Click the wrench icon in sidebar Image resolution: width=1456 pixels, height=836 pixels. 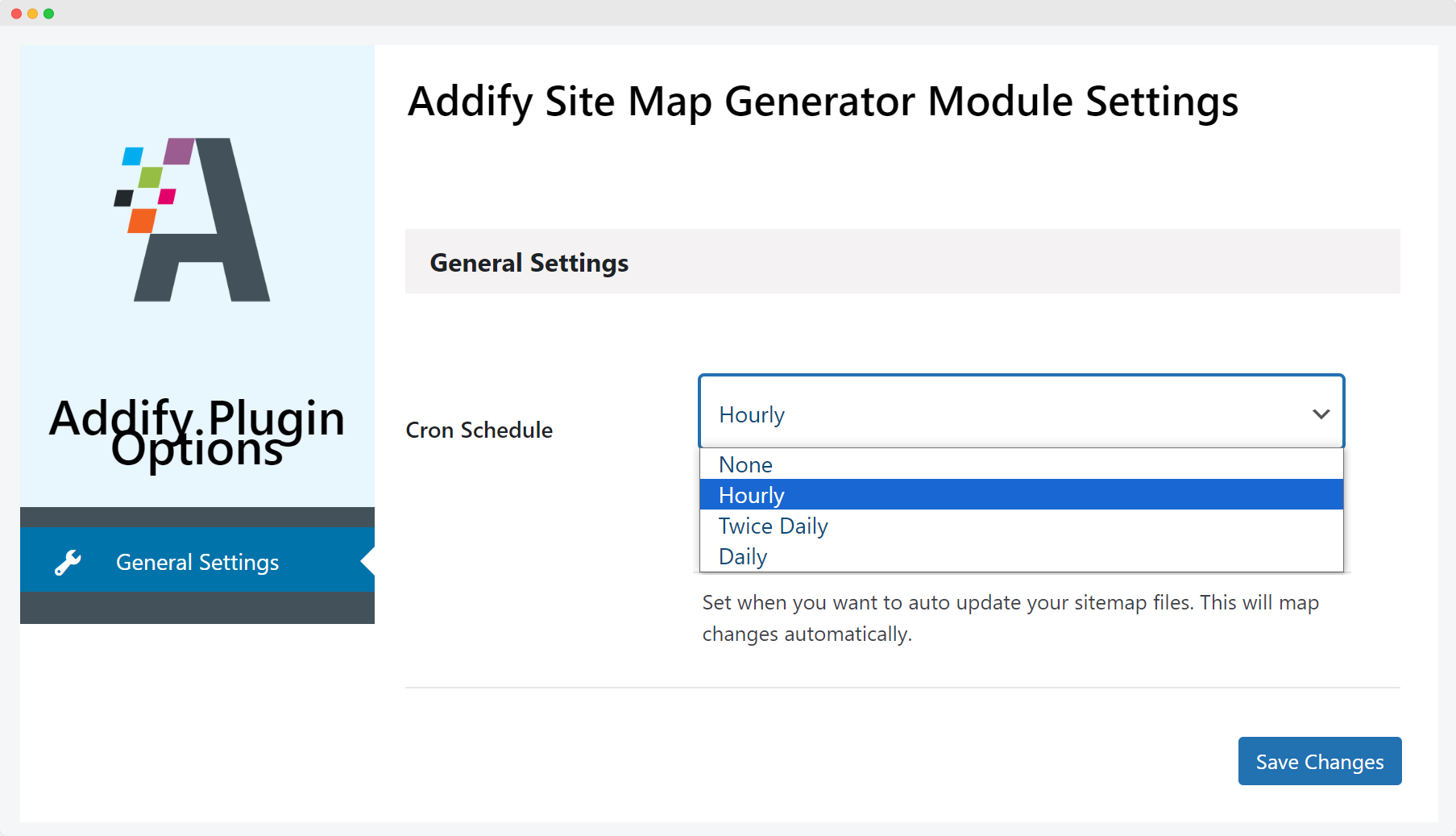click(68, 563)
